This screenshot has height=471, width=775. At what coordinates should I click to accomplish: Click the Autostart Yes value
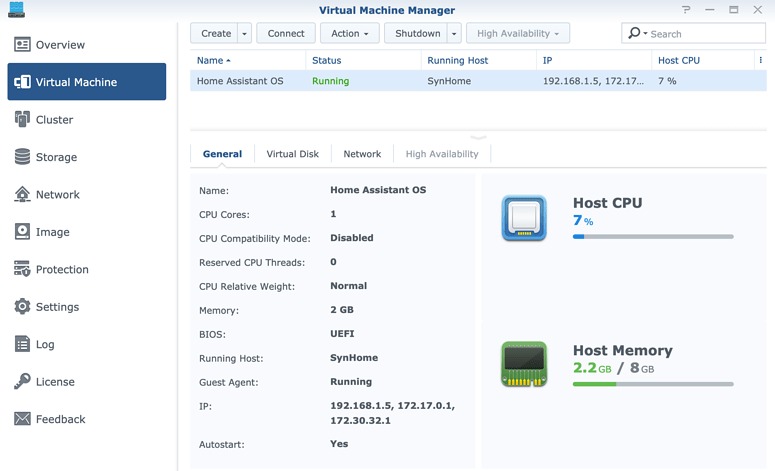coord(339,444)
